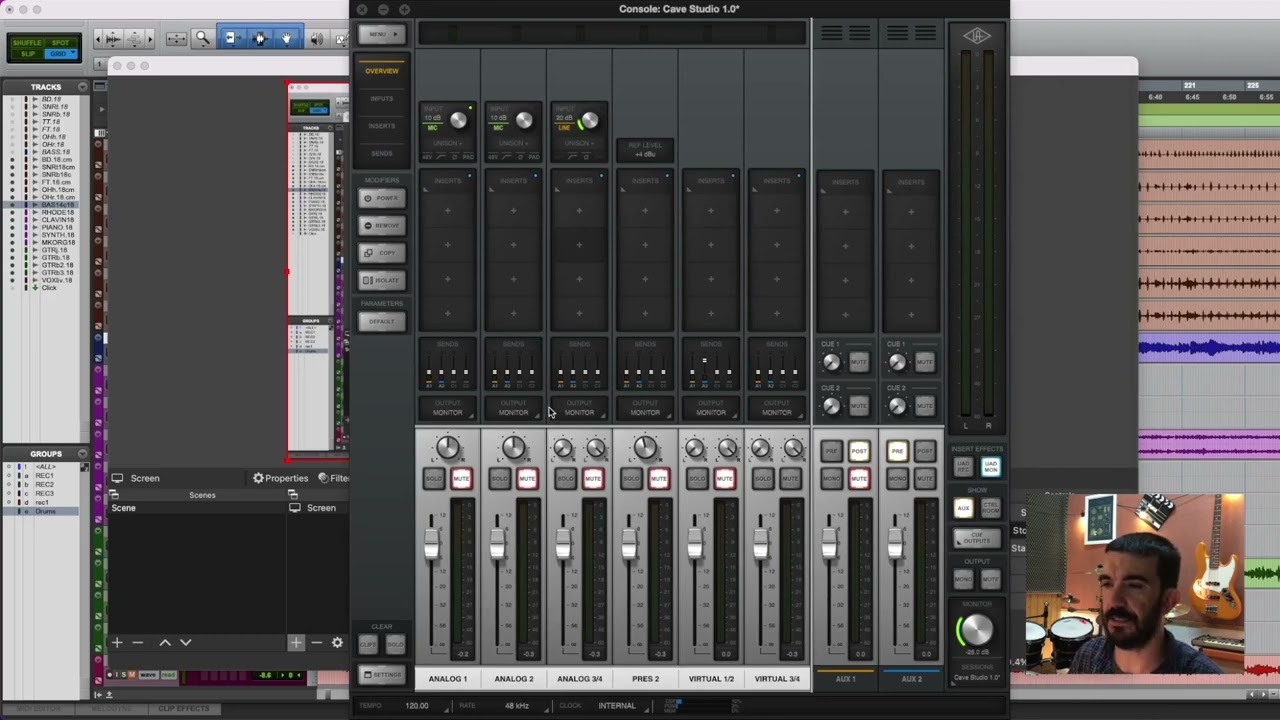The image size is (1280, 720).
Task: Open Properties in the Screen panel
Action: (280, 478)
